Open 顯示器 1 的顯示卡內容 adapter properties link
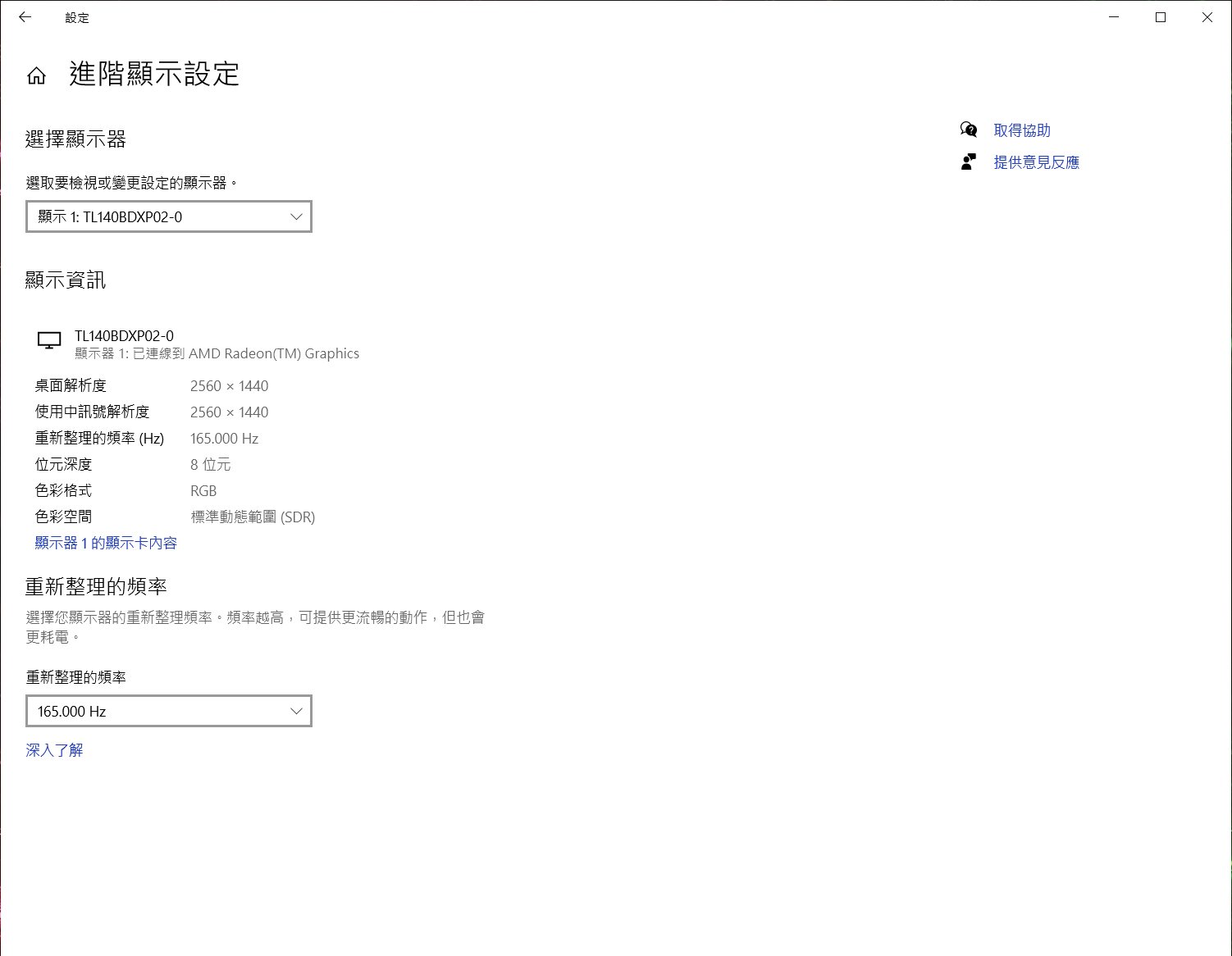 point(106,543)
